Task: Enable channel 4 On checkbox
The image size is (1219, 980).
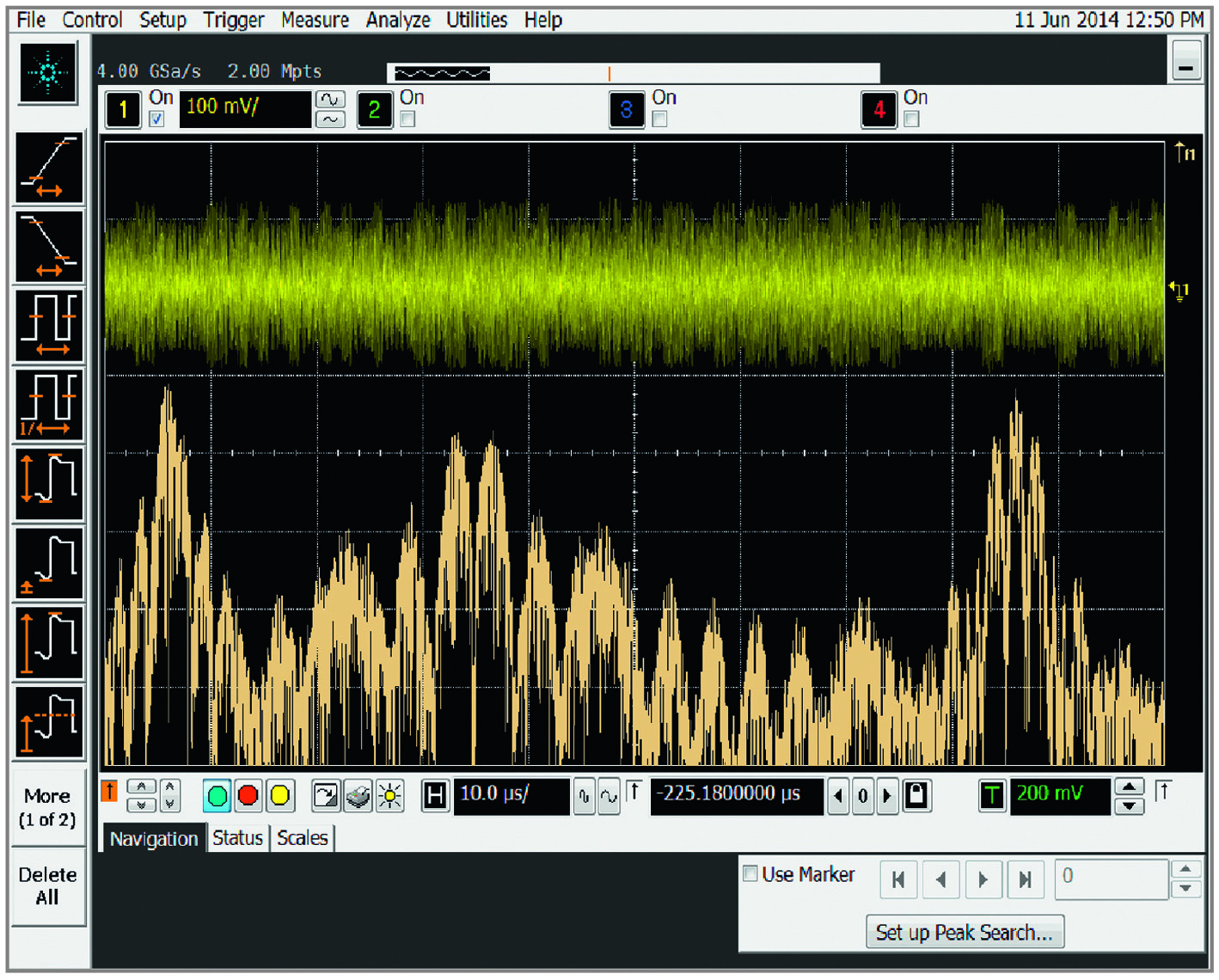Action: click(x=912, y=119)
